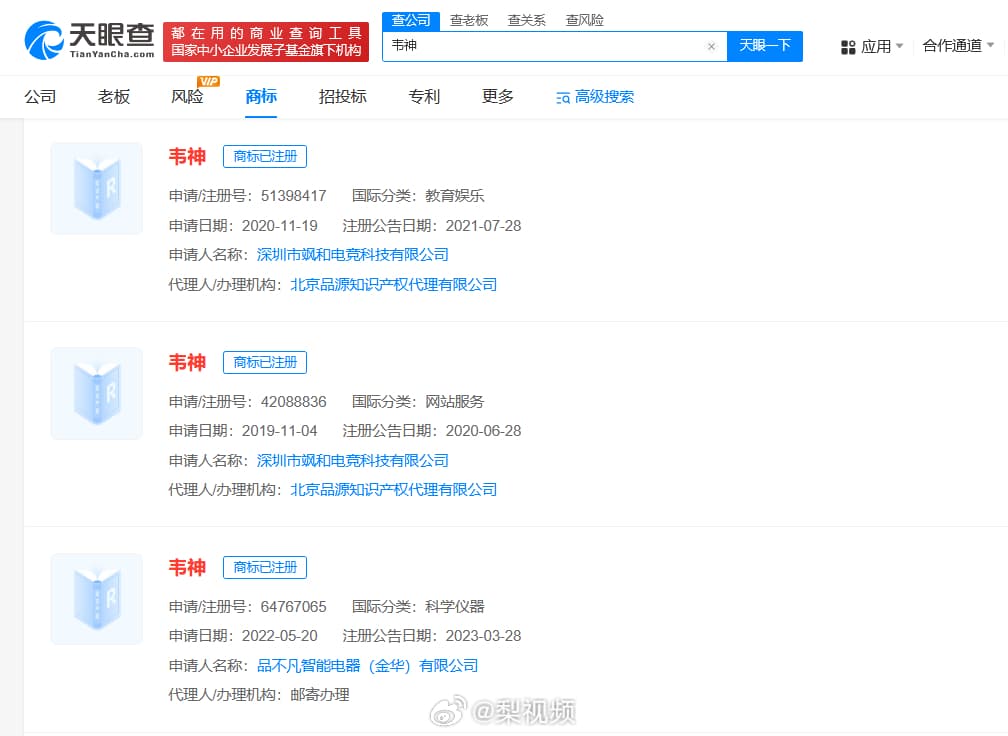Open the 应用 grid icon
Viewport: 1008px width, 736px height.
click(x=848, y=47)
